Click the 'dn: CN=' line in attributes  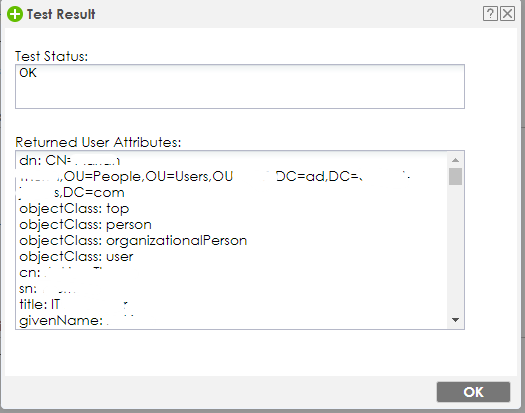pos(69,160)
